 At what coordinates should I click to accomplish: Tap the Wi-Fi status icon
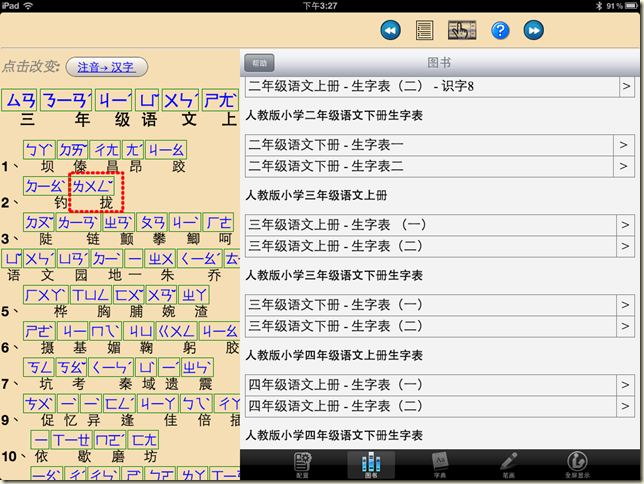tap(28, 5)
